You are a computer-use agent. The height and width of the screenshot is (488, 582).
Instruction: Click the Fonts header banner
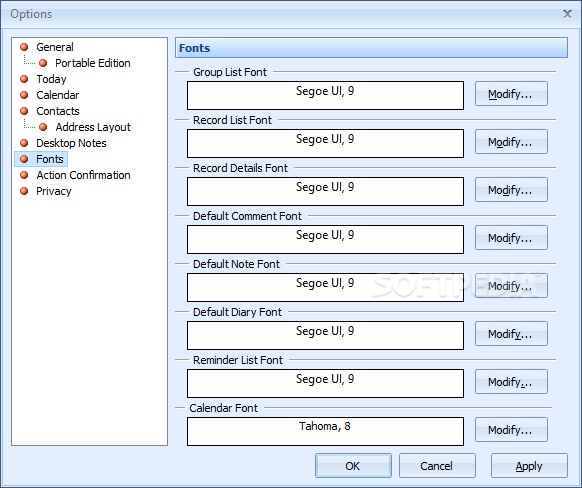coord(371,48)
